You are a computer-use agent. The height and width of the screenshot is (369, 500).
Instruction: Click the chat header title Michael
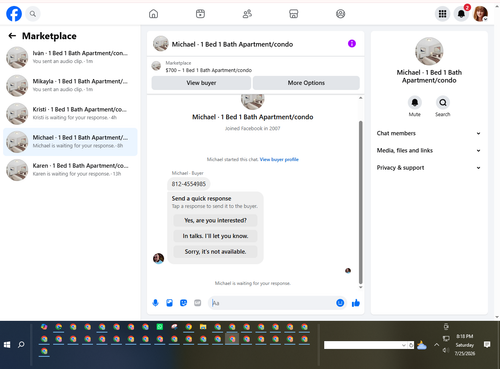(232, 44)
